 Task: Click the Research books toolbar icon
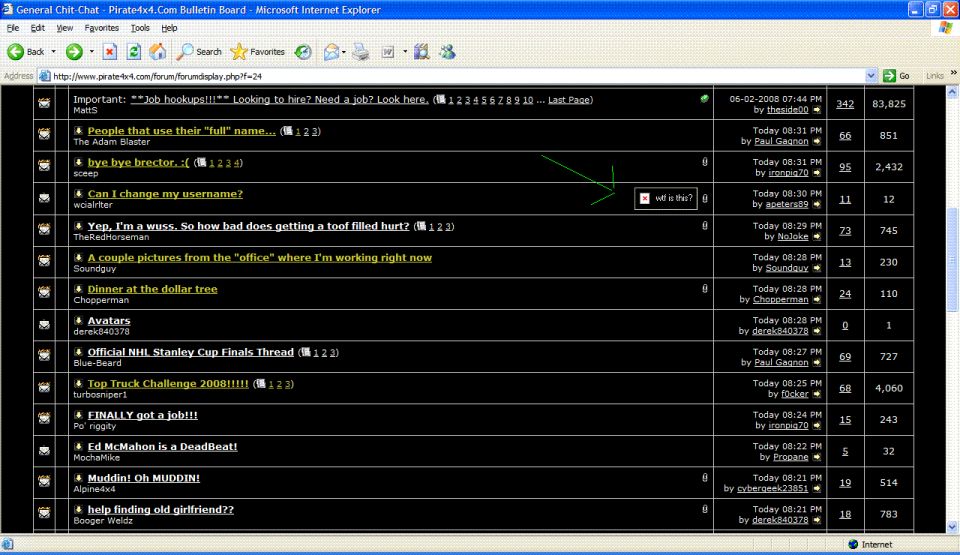pyautogui.click(x=421, y=52)
